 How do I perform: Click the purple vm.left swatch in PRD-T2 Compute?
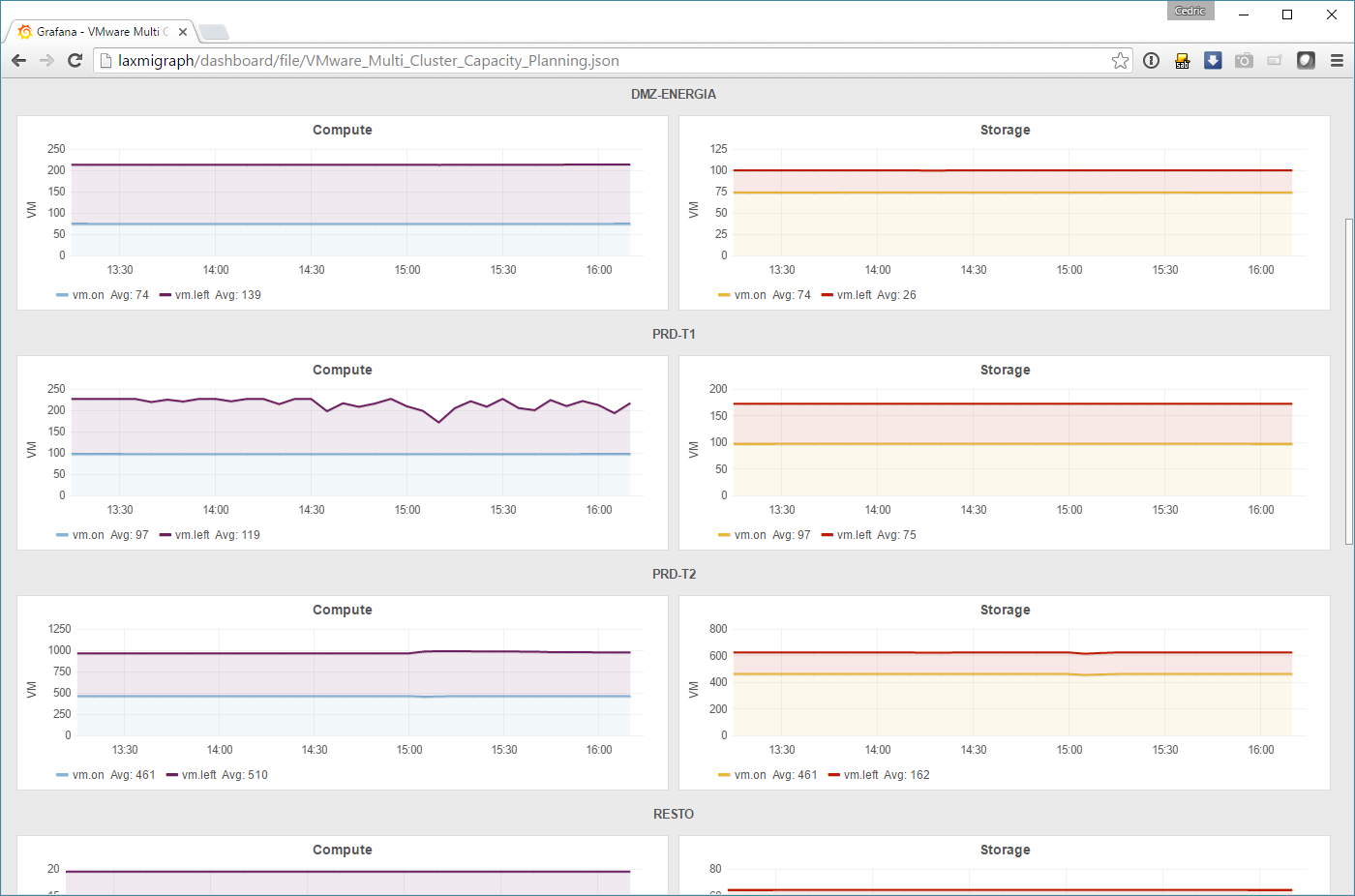point(172,775)
